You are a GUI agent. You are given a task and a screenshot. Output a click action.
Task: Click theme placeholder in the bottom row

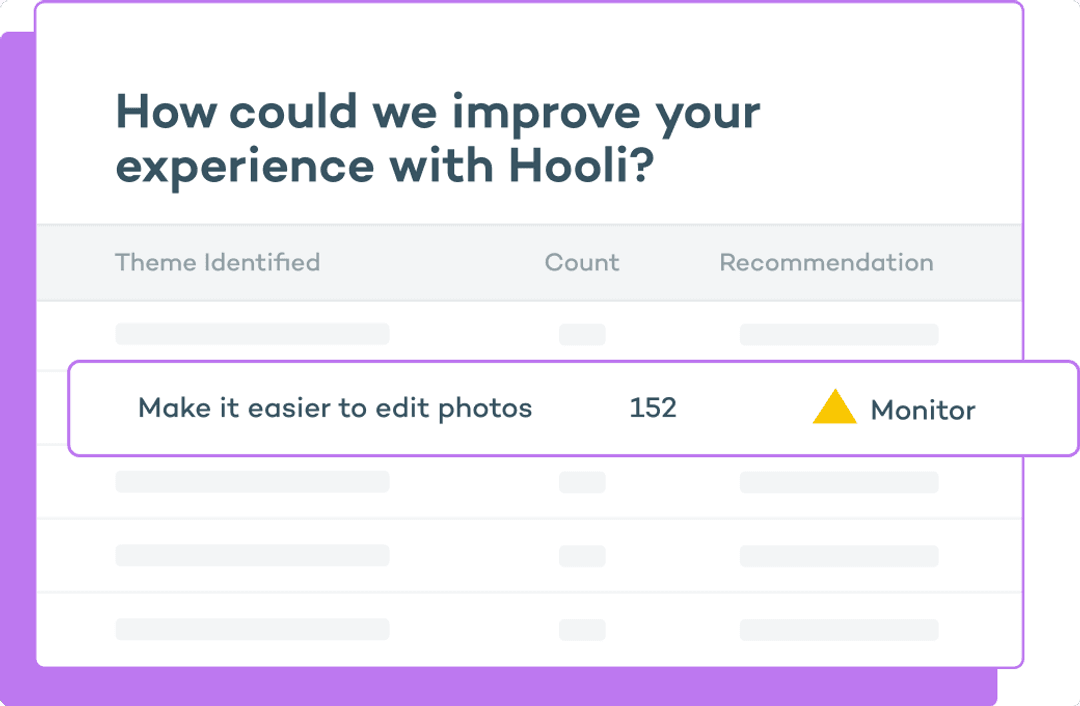[x=252, y=629]
